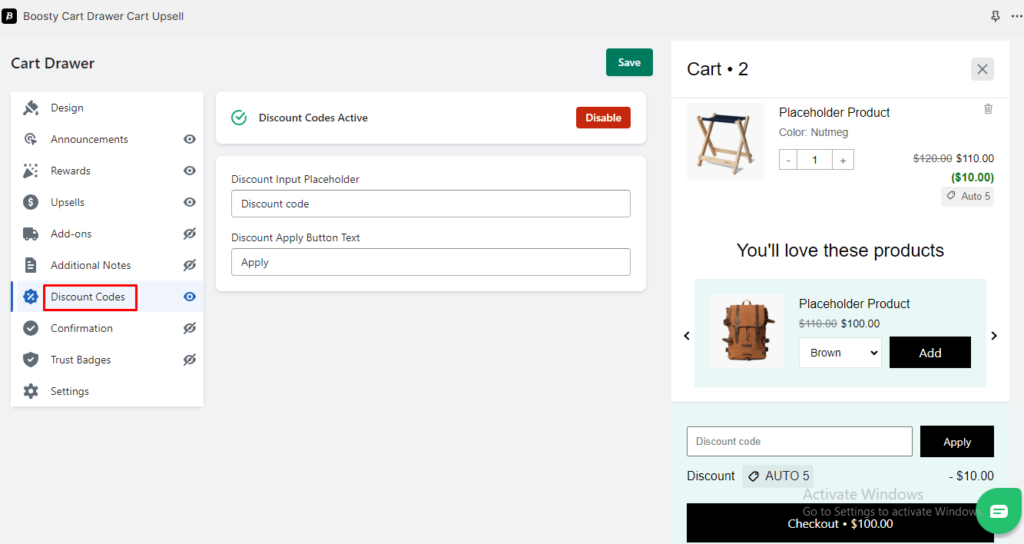The image size is (1024, 544).
Task: Open the chat support bubble
Action: point(999,511)
